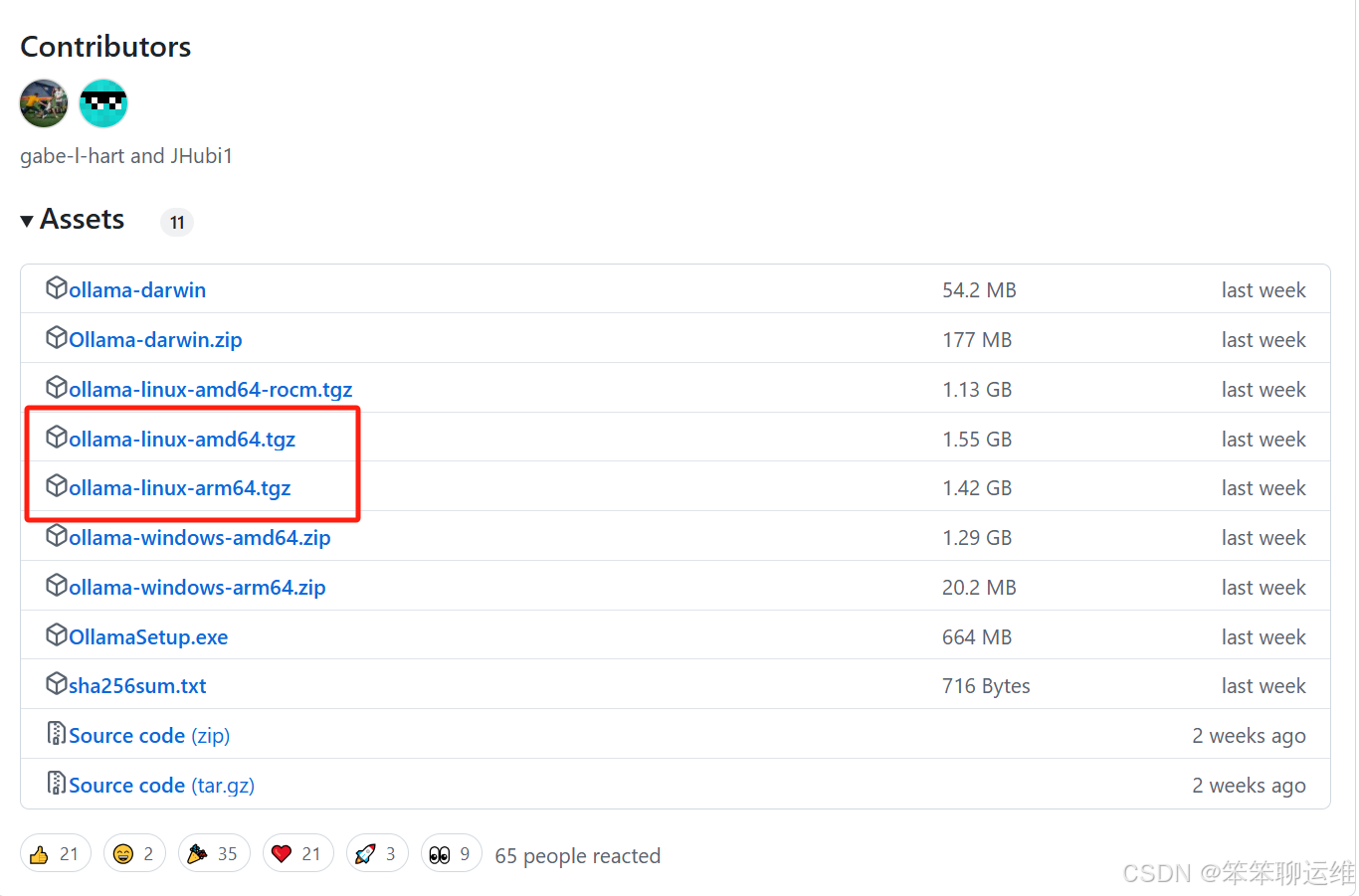The image size is (1359, 896).
Task: Click the 1.29 GB size value
Action: coord(977,538)
